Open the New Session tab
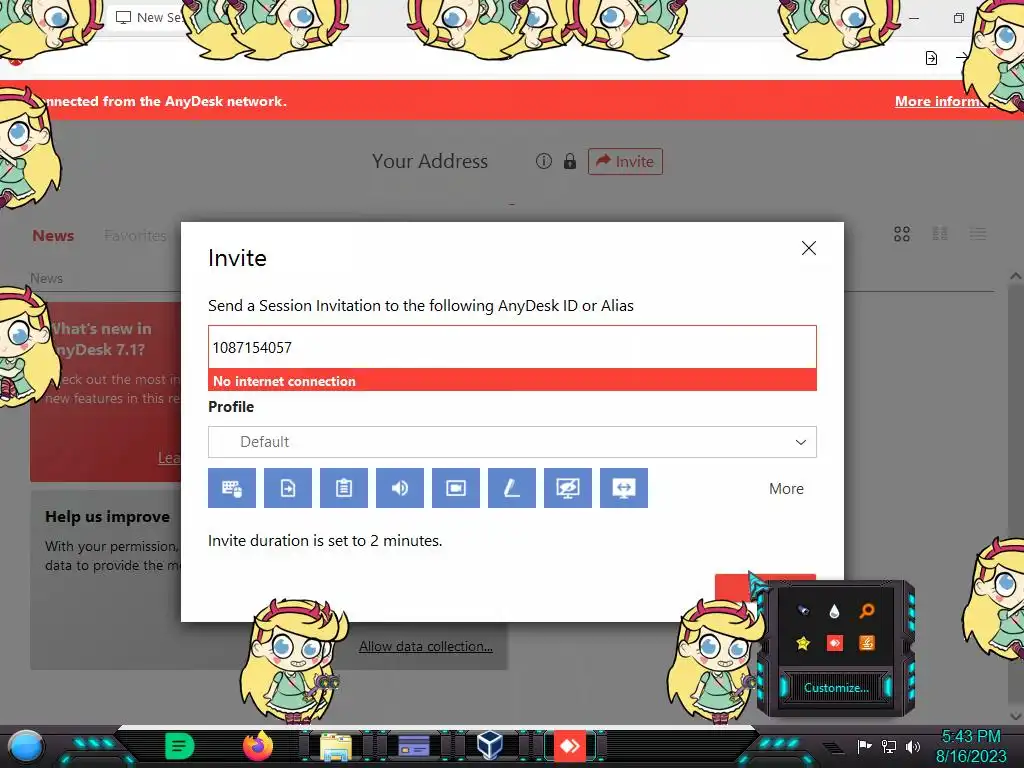The width and height of the screenshot is (1024, 768). 149,18
